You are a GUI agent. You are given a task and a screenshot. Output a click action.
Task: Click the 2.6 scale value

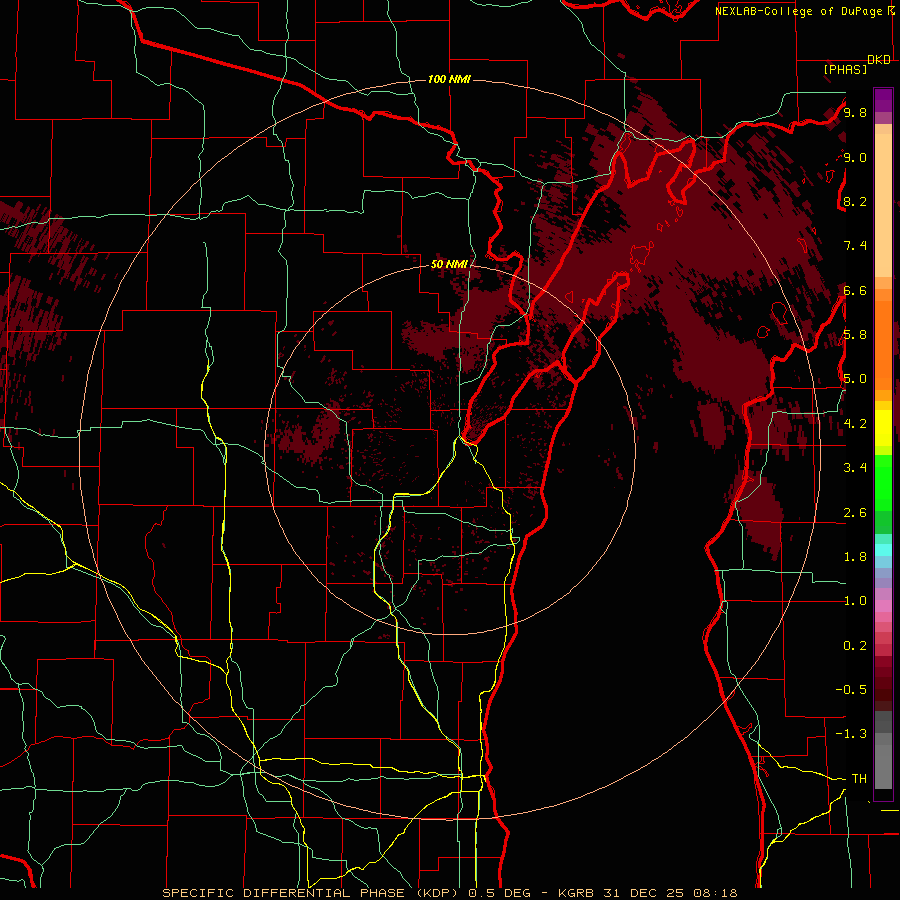click(x=855, y=513)
